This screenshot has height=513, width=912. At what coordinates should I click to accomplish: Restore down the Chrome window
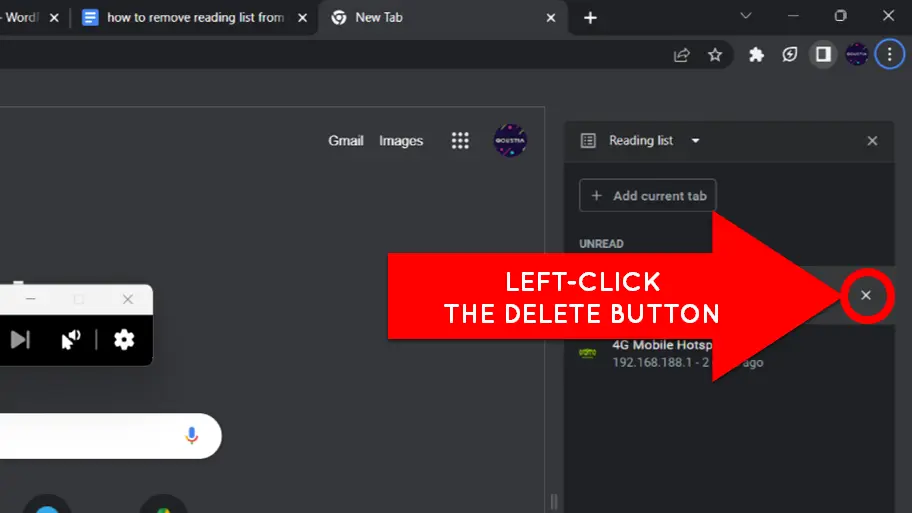(840, 16)
